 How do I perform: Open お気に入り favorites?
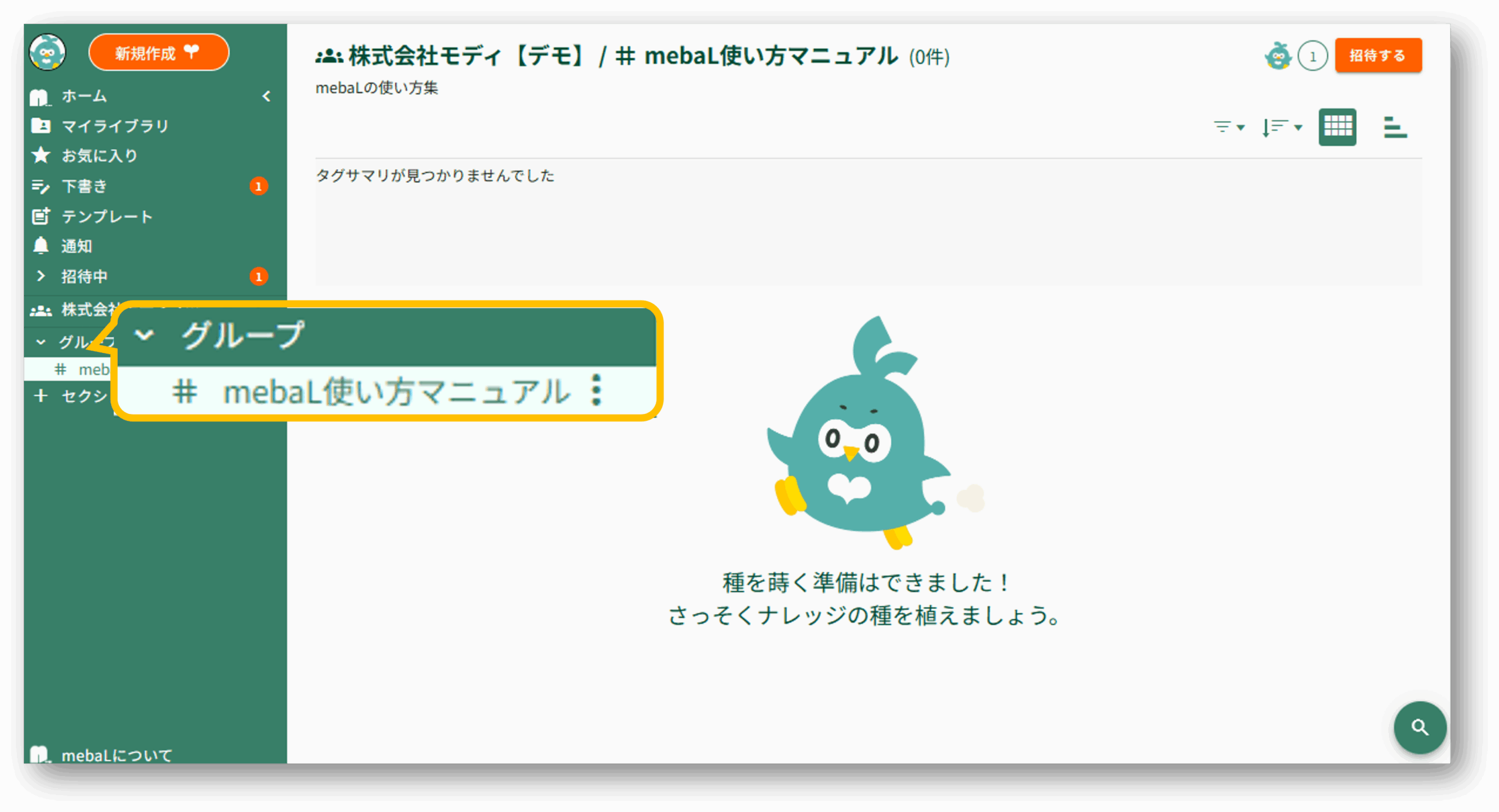tap(100, 156)
